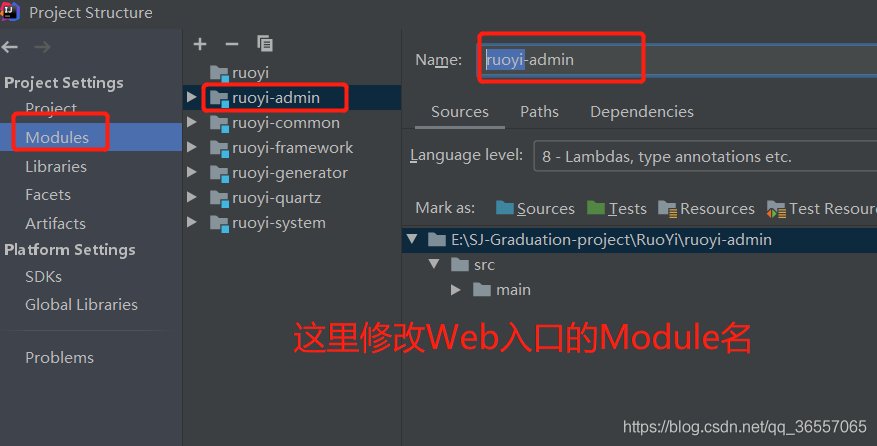Open Libraries settings section
The height and width of the screenshot is (446, 877).
[x=56, y=167]
